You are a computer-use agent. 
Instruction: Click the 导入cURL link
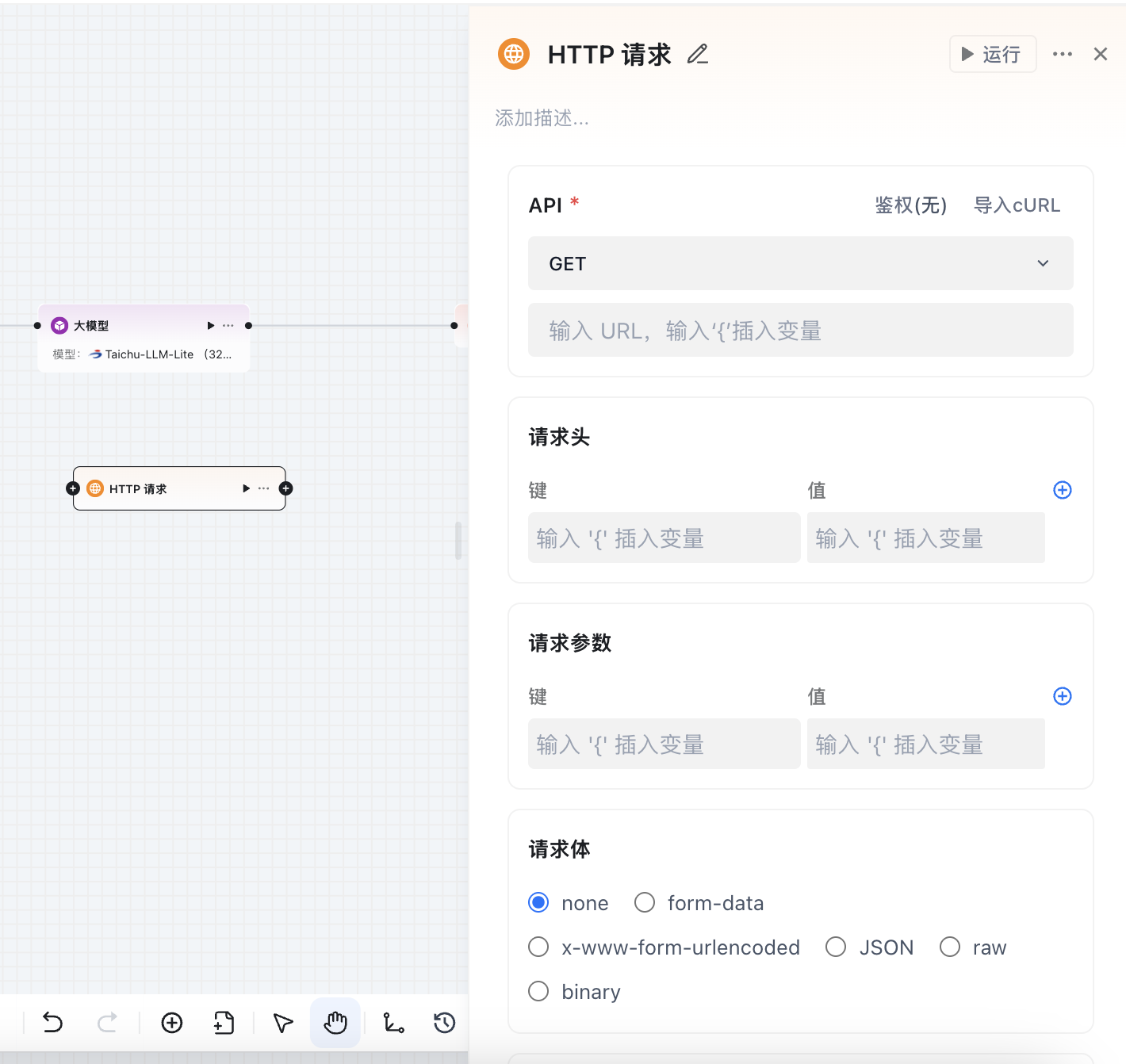click(x=1017, y=205)
